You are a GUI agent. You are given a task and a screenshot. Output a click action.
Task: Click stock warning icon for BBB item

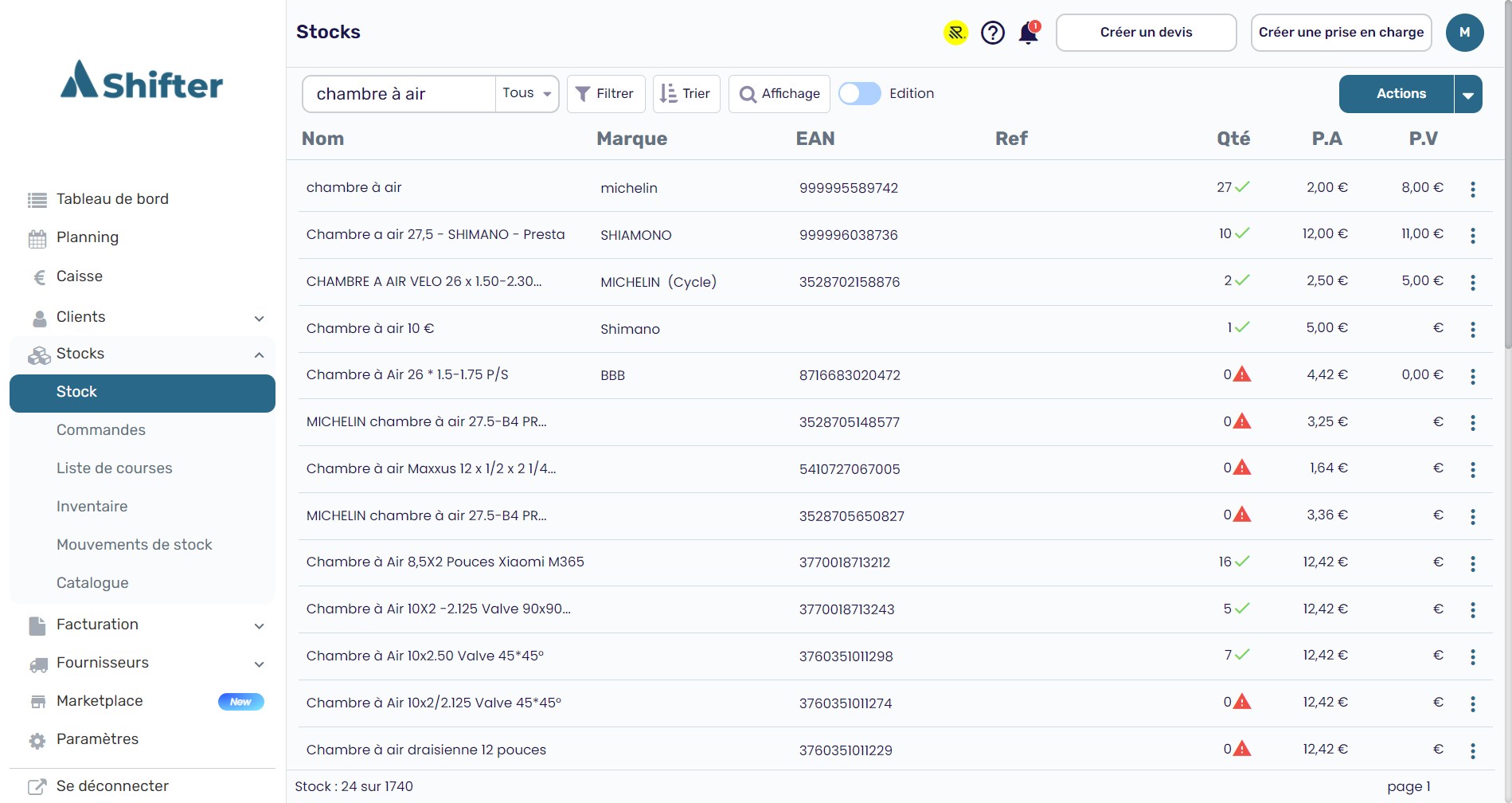1242,374
